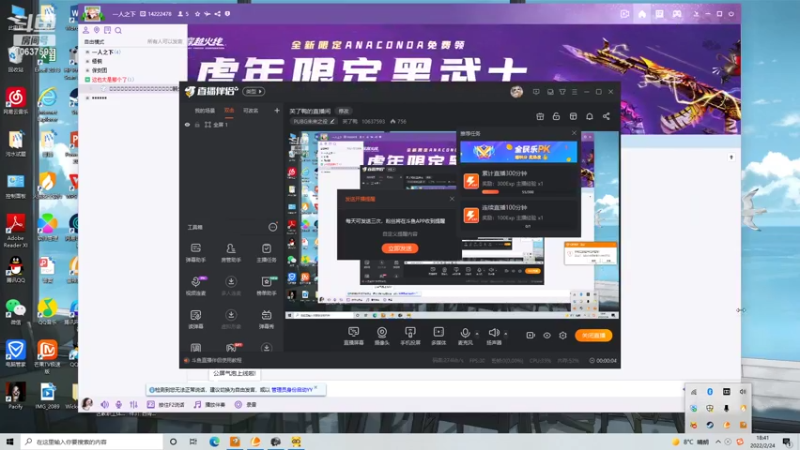Open the YY home icon in top bar

coord(642,14)
